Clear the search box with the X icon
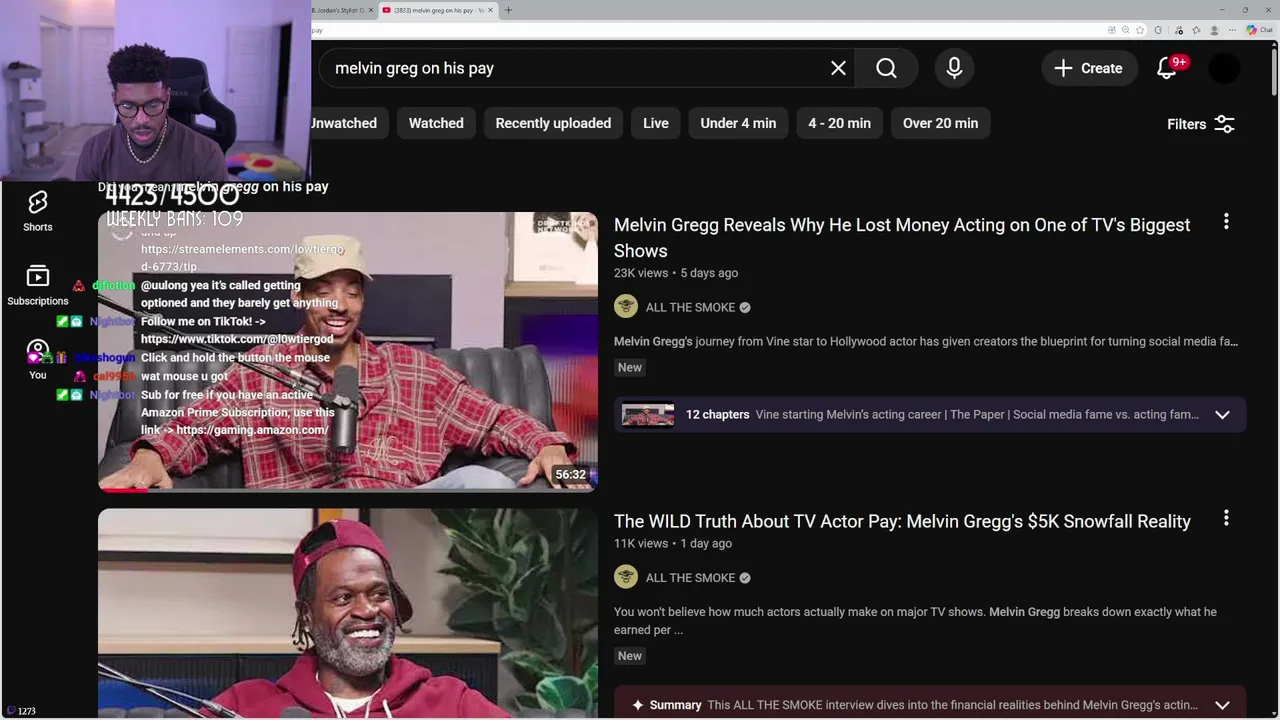Image resolution: width=1280 pixels, height=720 pixels. [x=838, y=68]
